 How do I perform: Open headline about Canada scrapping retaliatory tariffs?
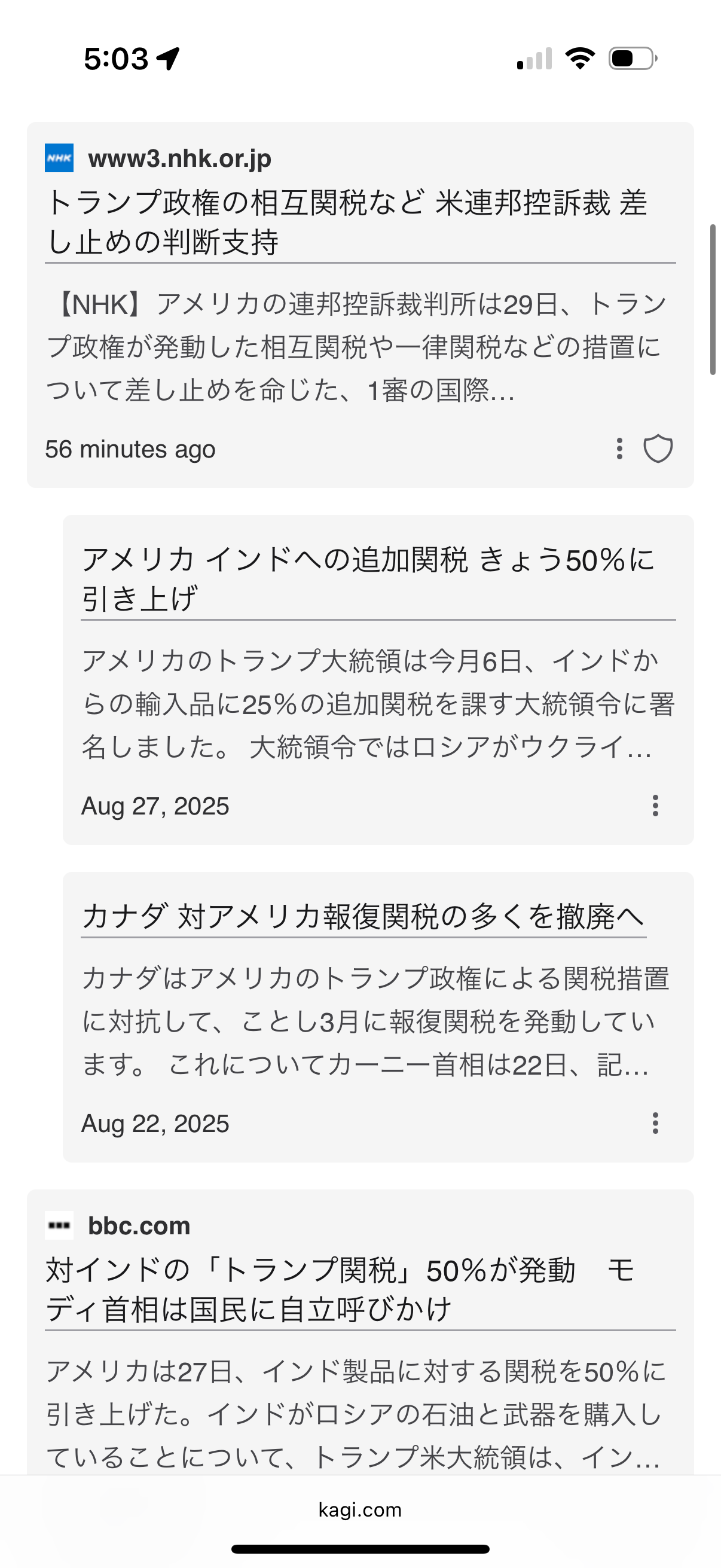363,917
